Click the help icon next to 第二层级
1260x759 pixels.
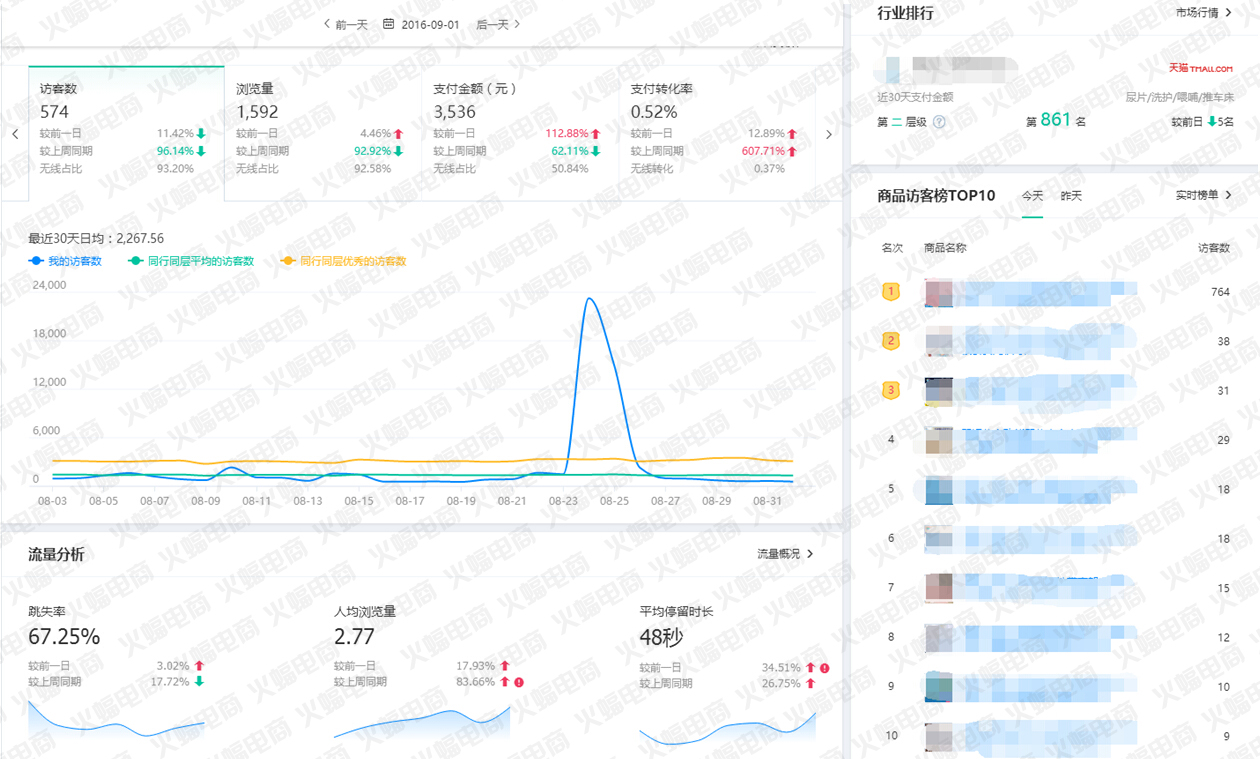[x=939, y=122]
